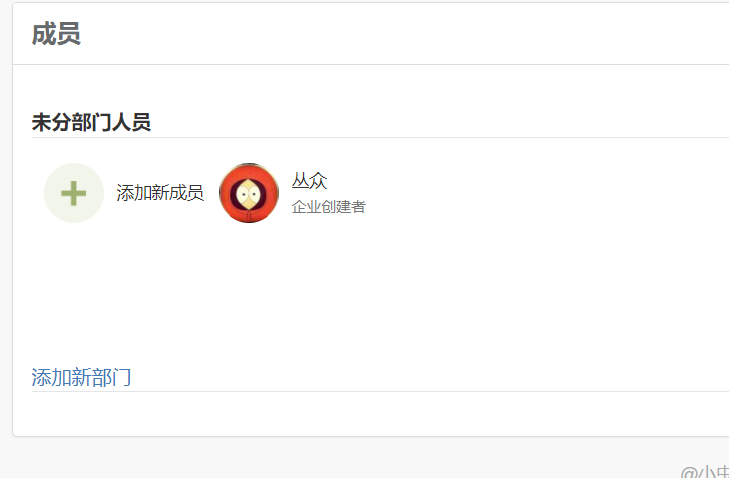Click the subtitle under the name 丛众
This screenshot has height=478, width=729.
tap(328, 206)
